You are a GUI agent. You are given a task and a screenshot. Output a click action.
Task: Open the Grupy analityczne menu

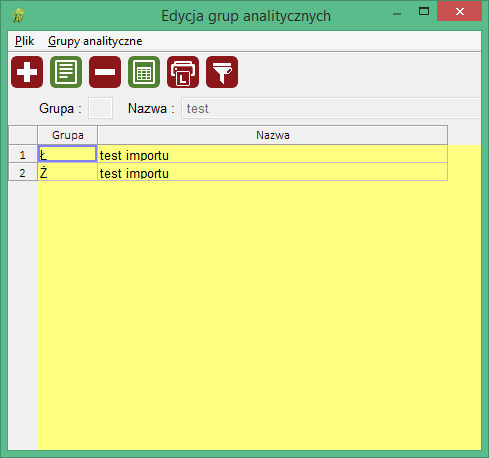click(95, 41)
